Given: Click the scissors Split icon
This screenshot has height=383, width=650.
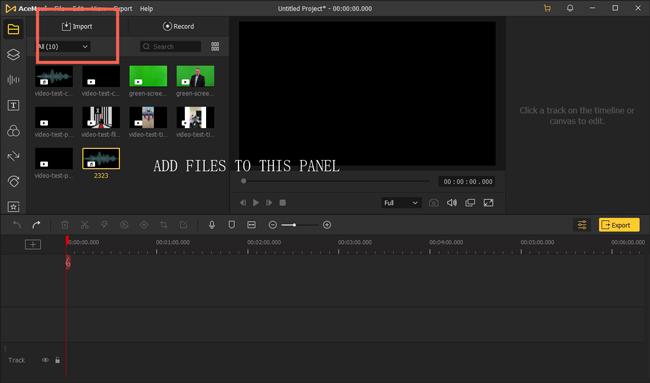Looking at the screenshot, I should coord(85,225).
